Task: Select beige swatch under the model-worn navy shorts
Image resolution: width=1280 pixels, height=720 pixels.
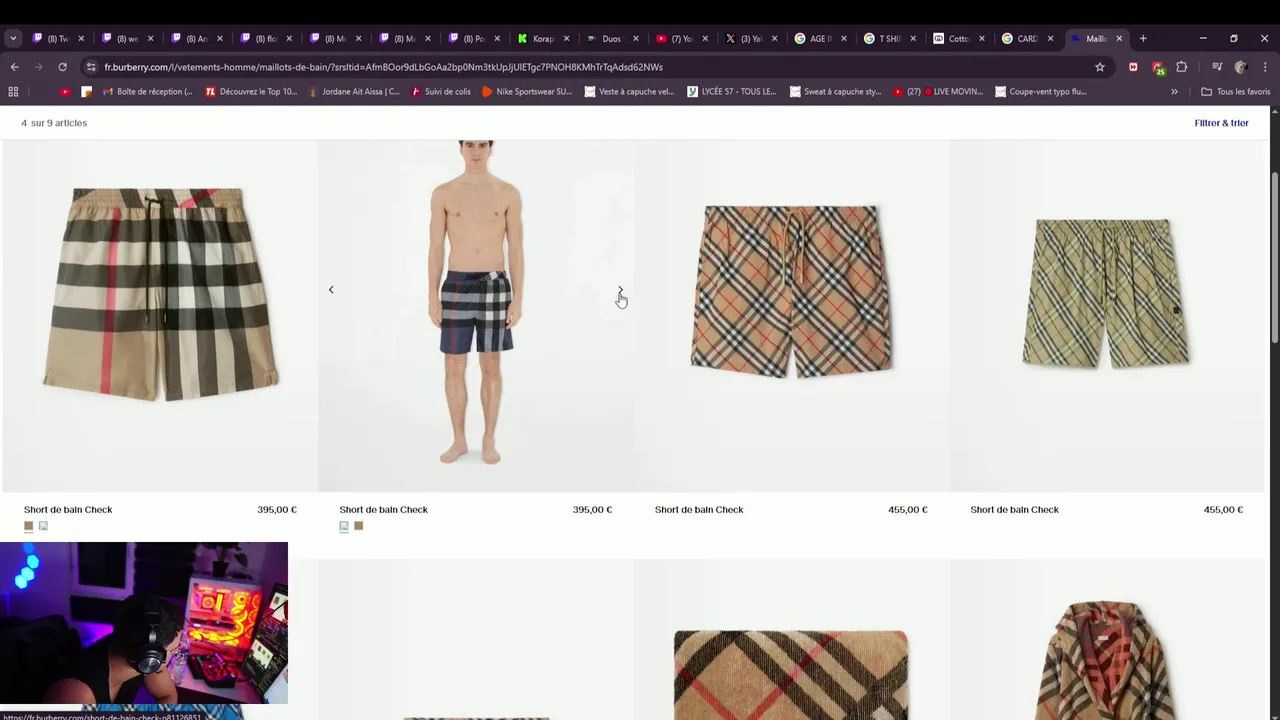Action: [359, 526]
